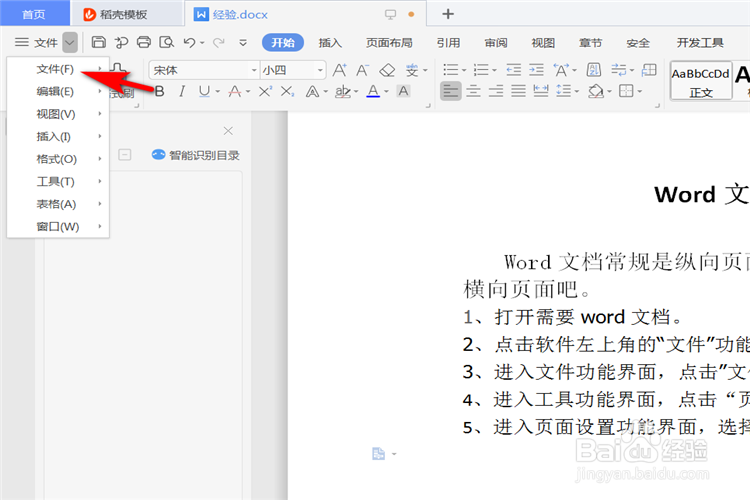750x500 pixels.
Task: Apply Subscript formatting
Action: [x=287, y=91]
